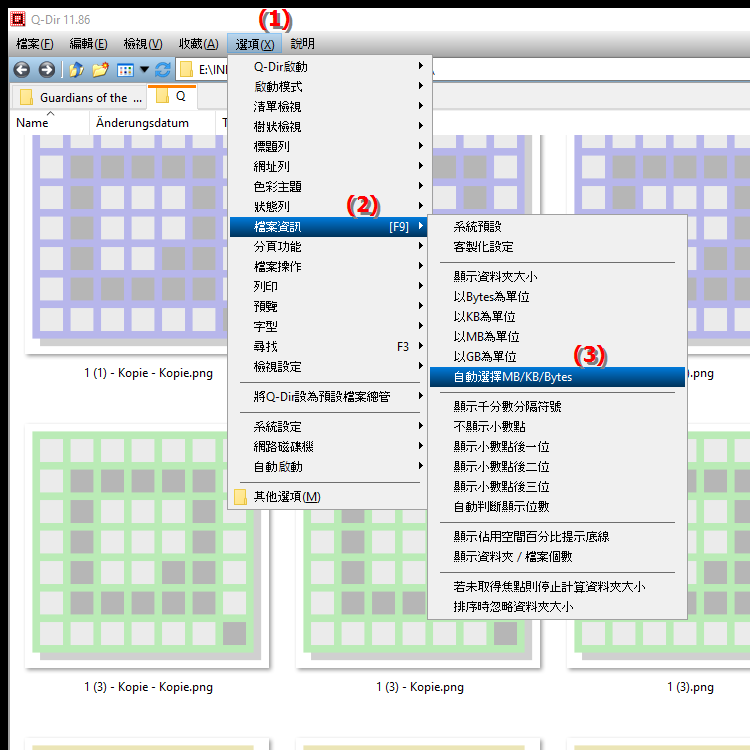Click the folder icon beside 其他選項(M)
This screenshot has width=750, height=750.
point(241,497)
